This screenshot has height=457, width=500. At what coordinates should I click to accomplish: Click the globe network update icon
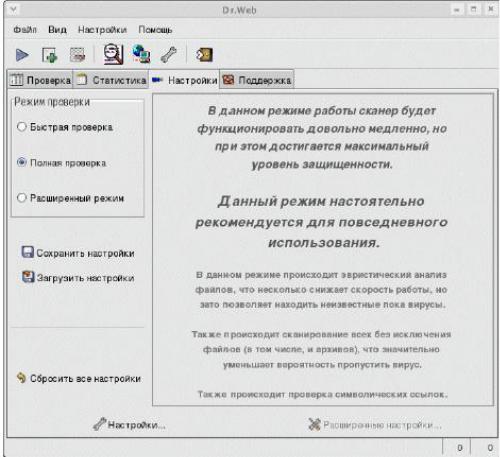coord(141,54)
